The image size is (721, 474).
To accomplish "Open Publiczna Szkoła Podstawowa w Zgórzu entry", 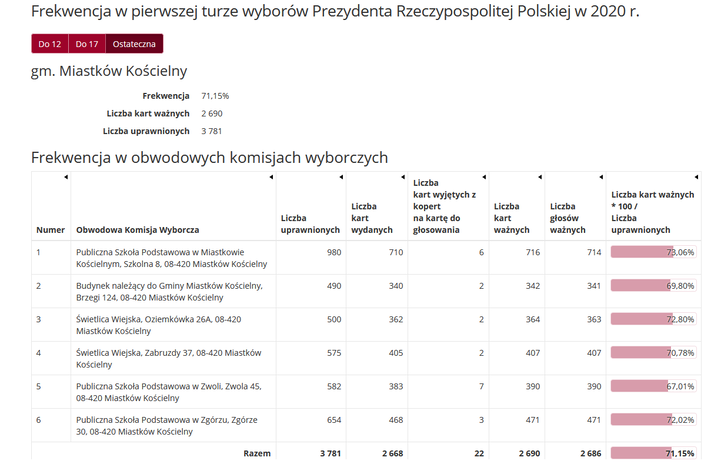I will click(167, 426).
